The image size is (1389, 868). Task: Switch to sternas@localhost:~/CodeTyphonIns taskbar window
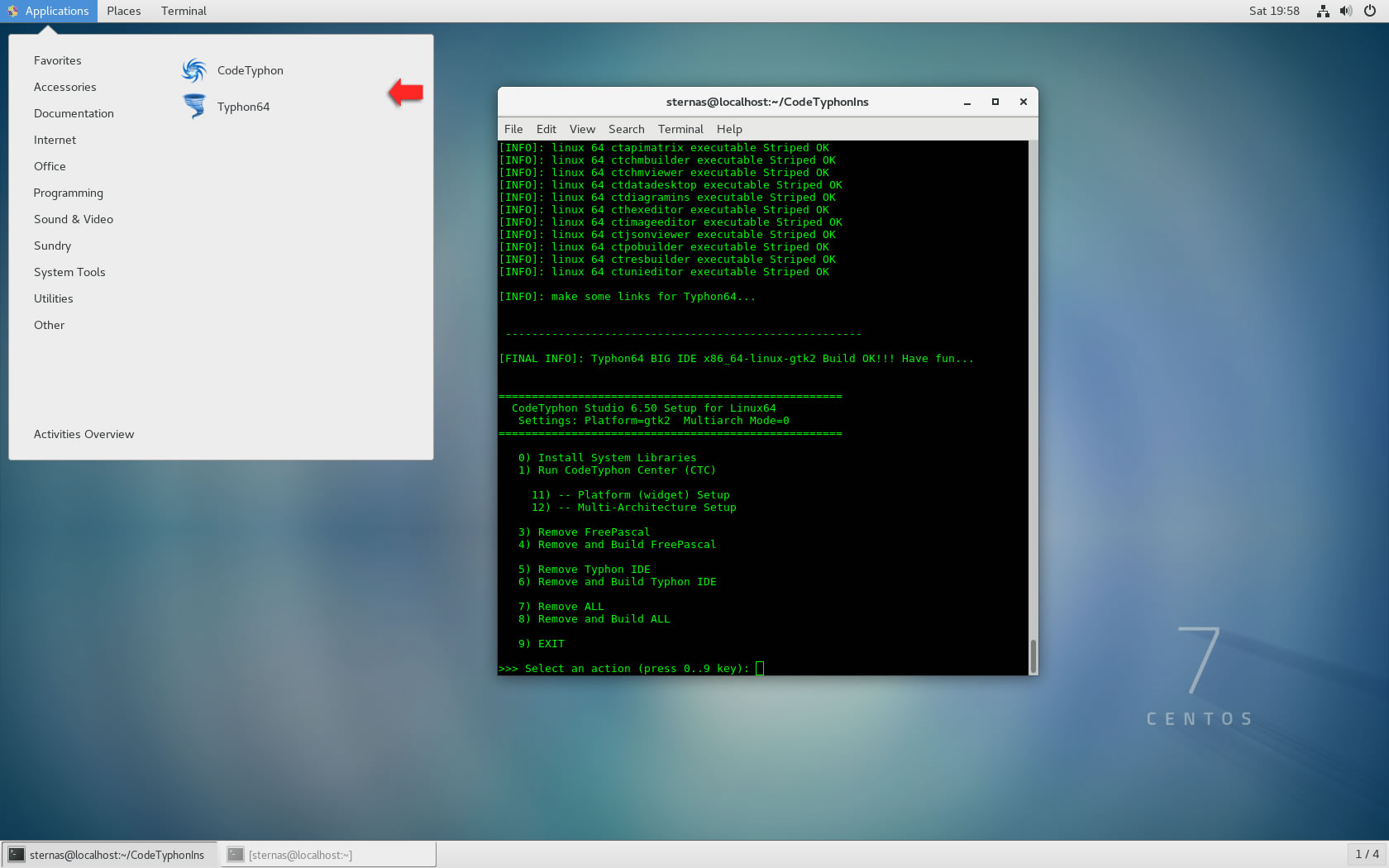pyautogui.click(x=109, y=855)
